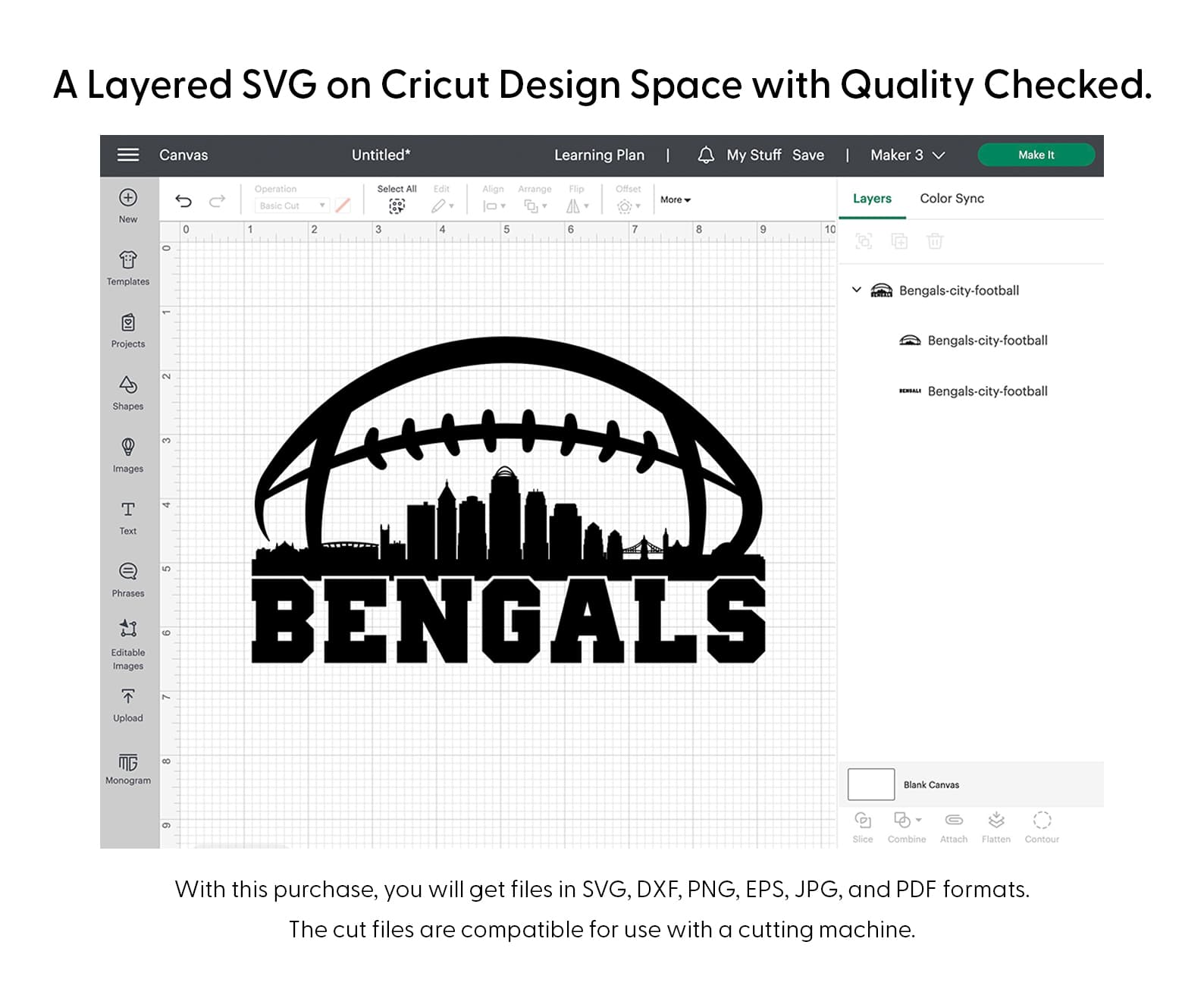Click the Blank Canvas color swatch
The image size is (1204, 992).
tap(870, 785)
